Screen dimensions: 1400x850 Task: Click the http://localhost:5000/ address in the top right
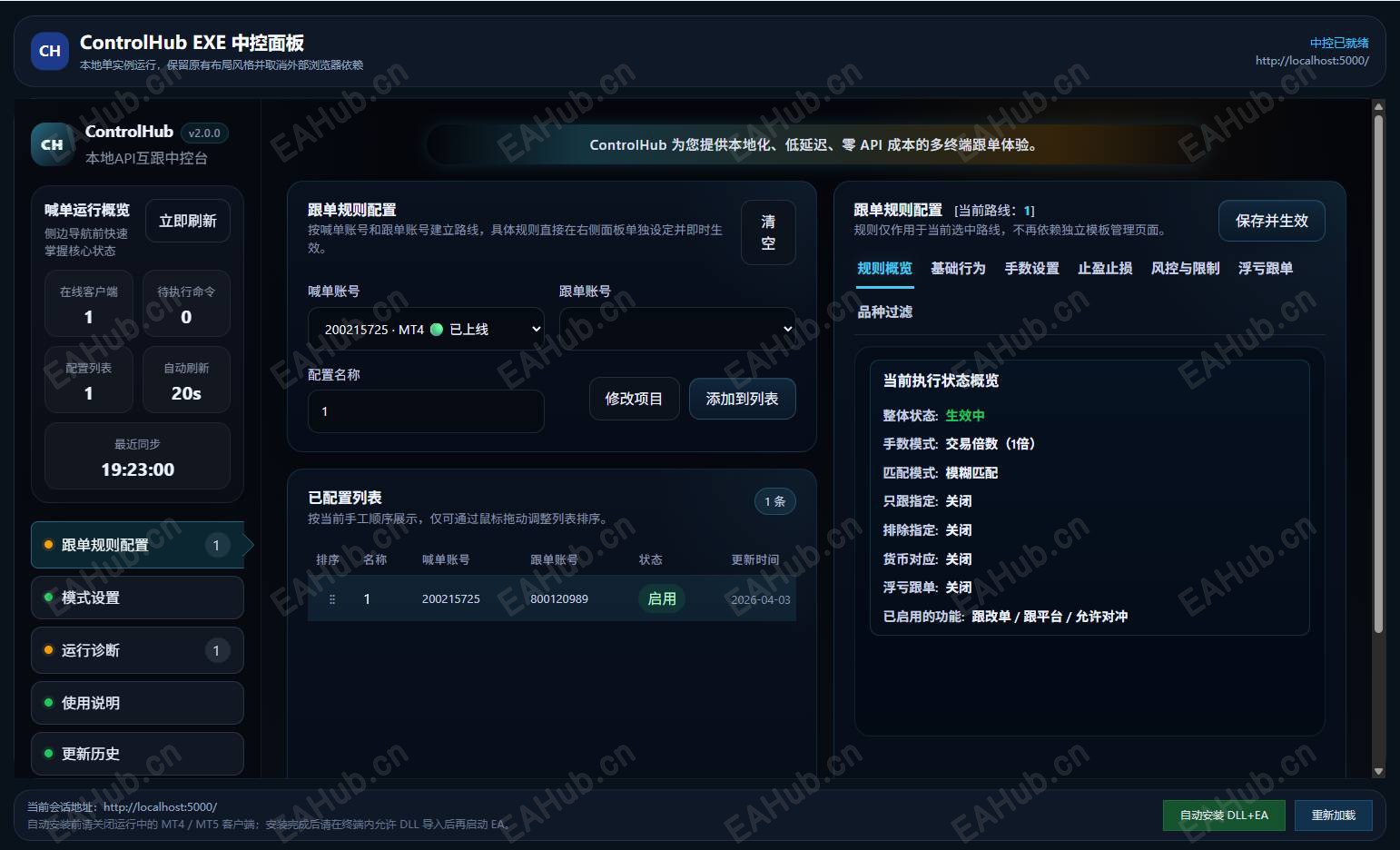(x=1312, y=61)
